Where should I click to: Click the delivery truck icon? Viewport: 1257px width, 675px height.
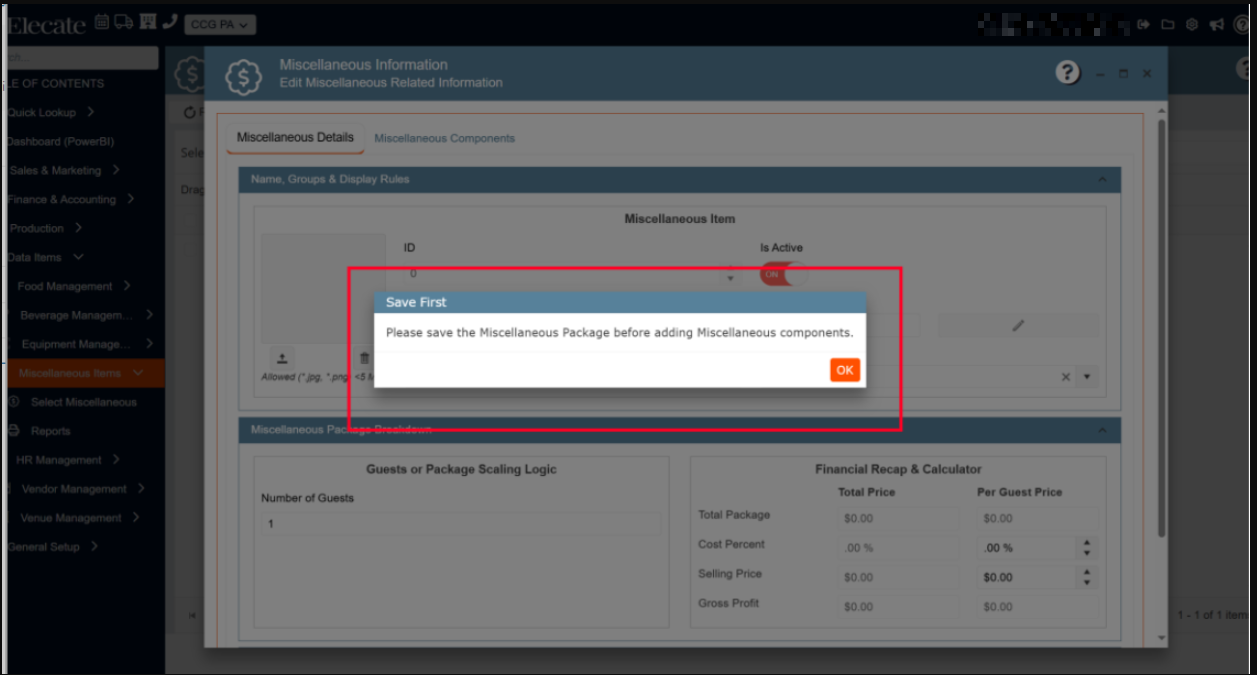(x=124, y=23)
